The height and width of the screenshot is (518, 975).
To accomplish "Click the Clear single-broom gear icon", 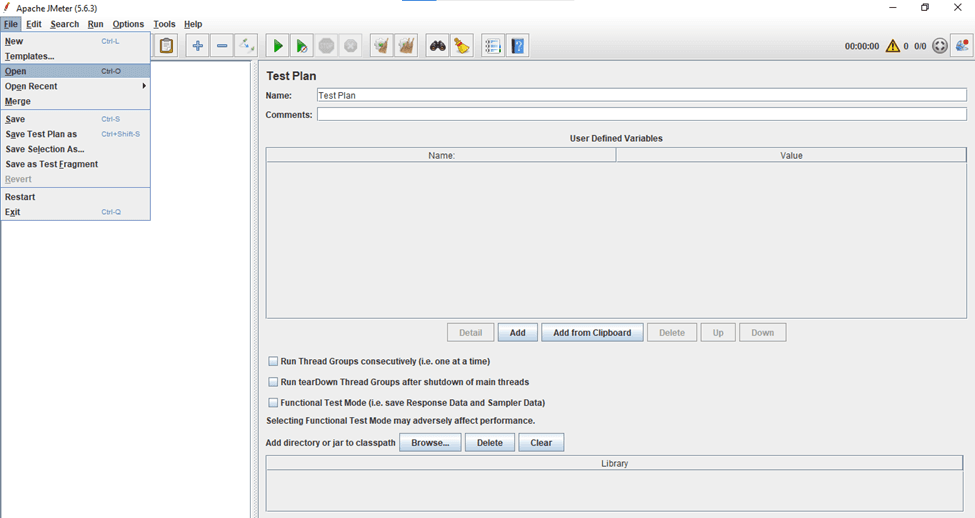I will coord(381,45).
